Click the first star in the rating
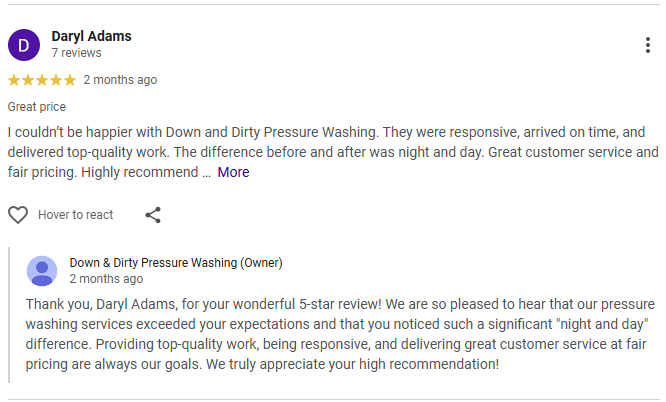 pyautogui.click(x=14, y=80)
